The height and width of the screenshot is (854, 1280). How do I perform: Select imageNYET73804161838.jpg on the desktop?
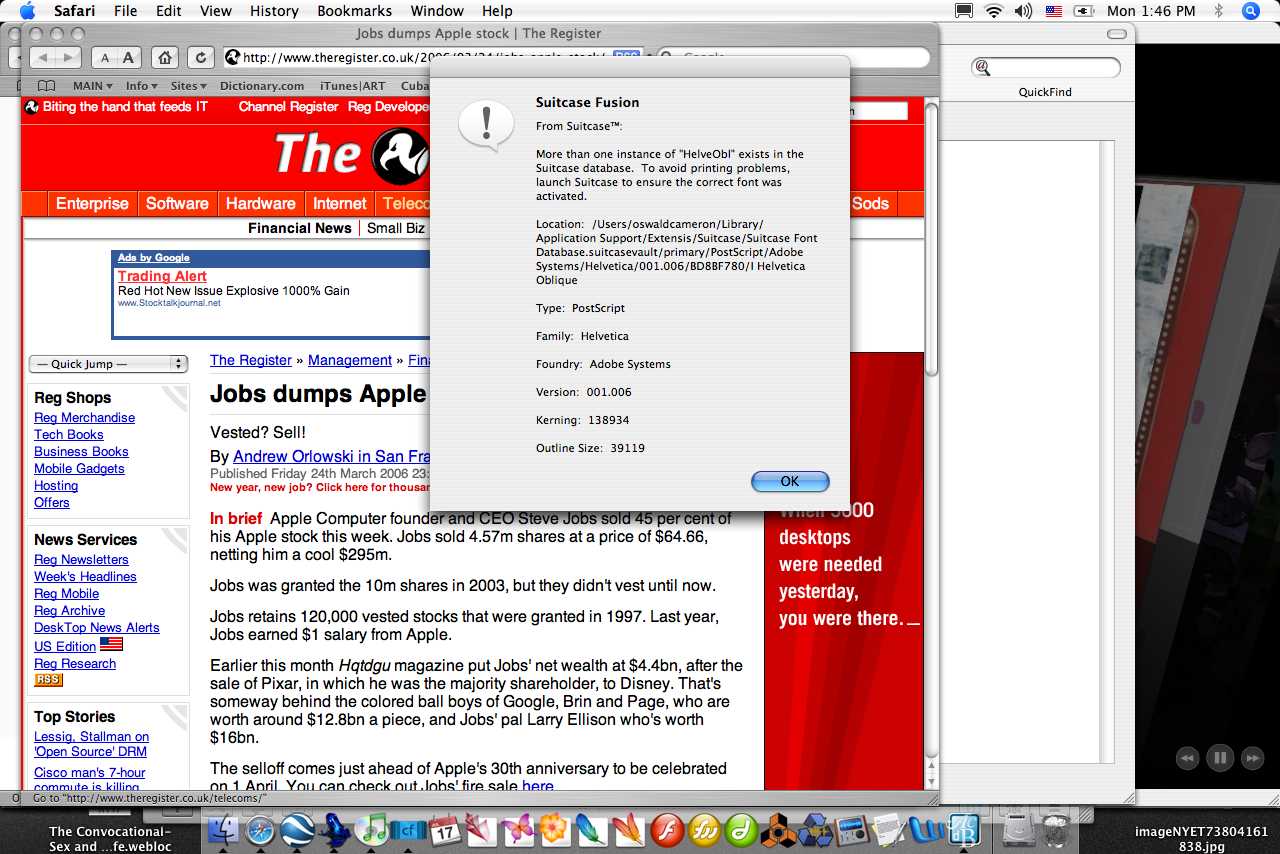(x=1201, y=838)
